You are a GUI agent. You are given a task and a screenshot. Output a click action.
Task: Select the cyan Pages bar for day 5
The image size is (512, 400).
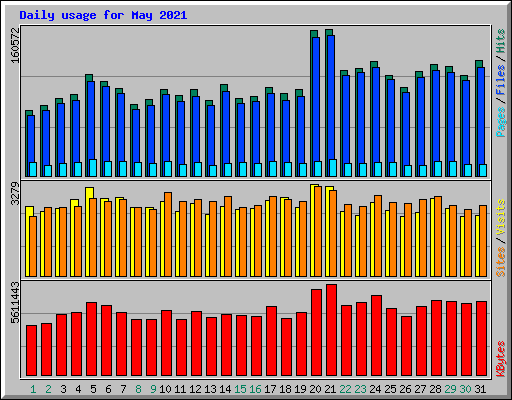93,168
